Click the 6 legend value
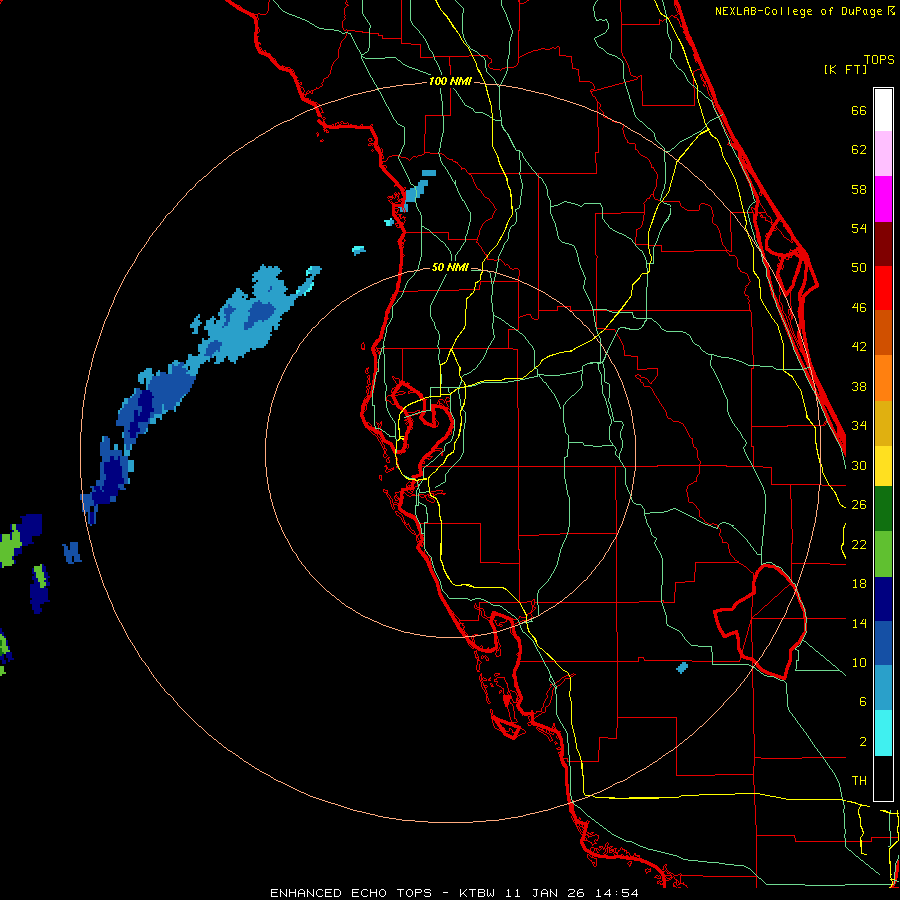The height and width of the screenshot is (900, 900). [862, 701]
